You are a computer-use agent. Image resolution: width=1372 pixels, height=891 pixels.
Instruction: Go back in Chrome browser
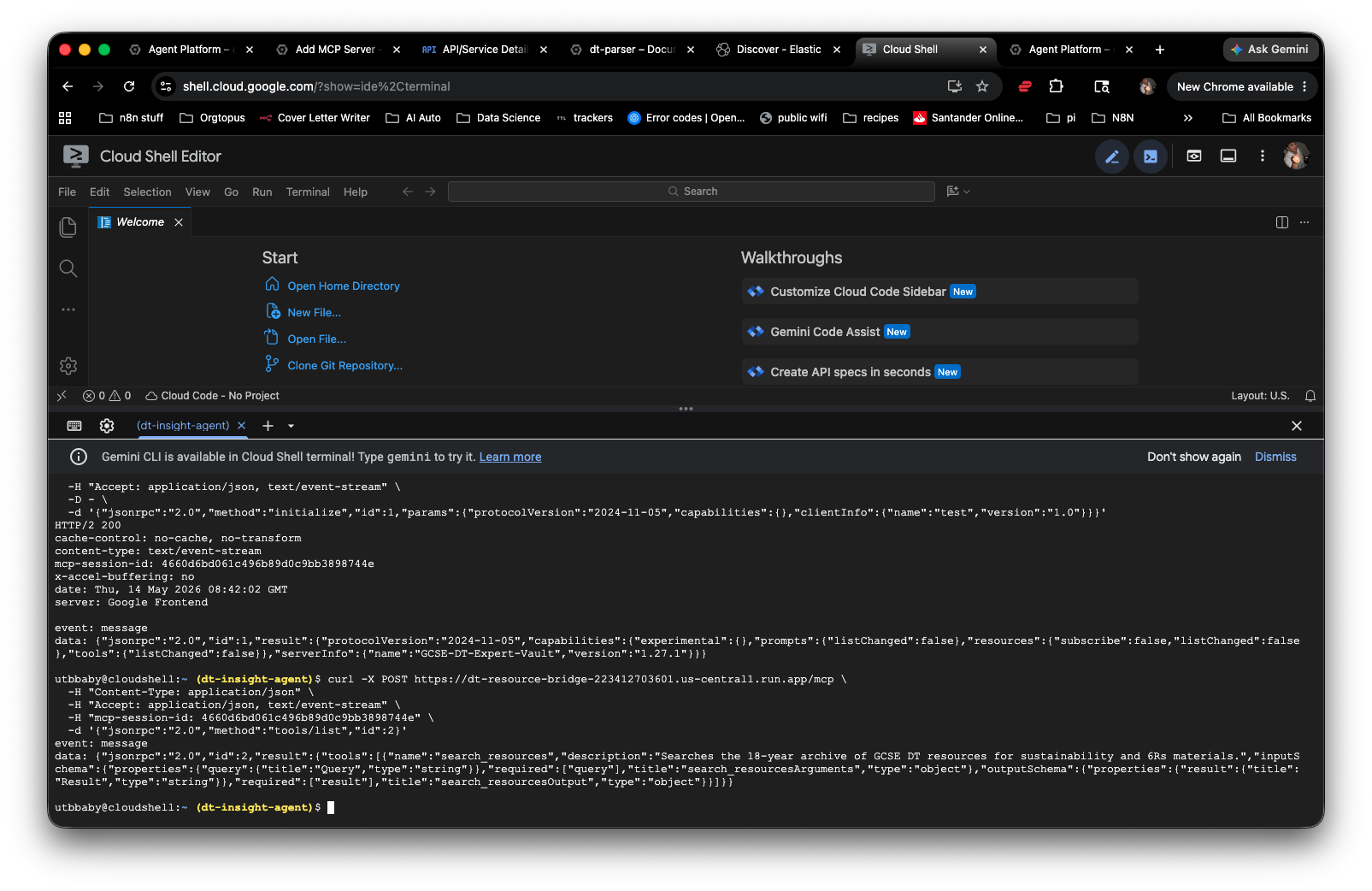click(68, 86)
